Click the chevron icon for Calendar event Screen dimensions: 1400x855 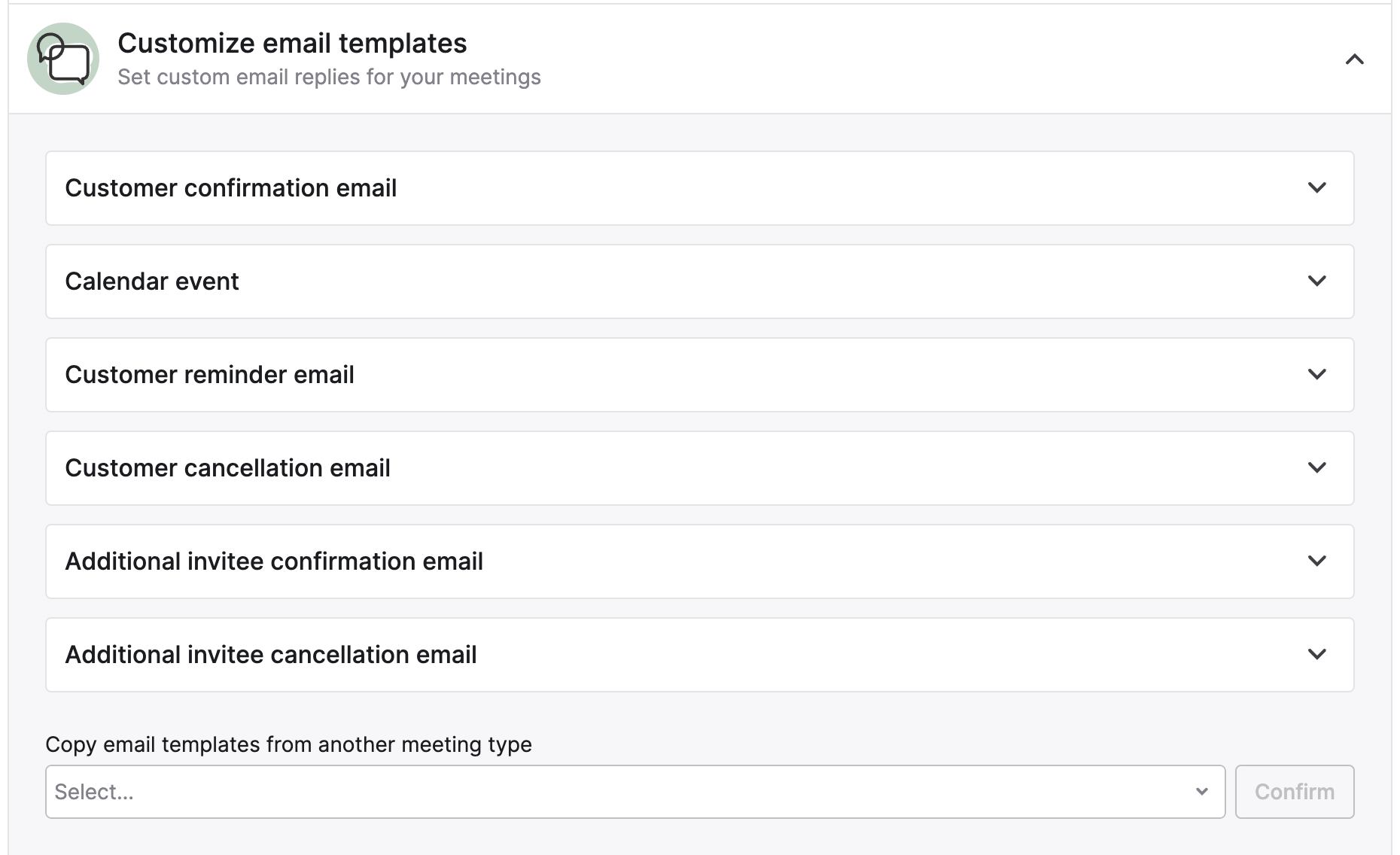click(x=1316, y=281)
